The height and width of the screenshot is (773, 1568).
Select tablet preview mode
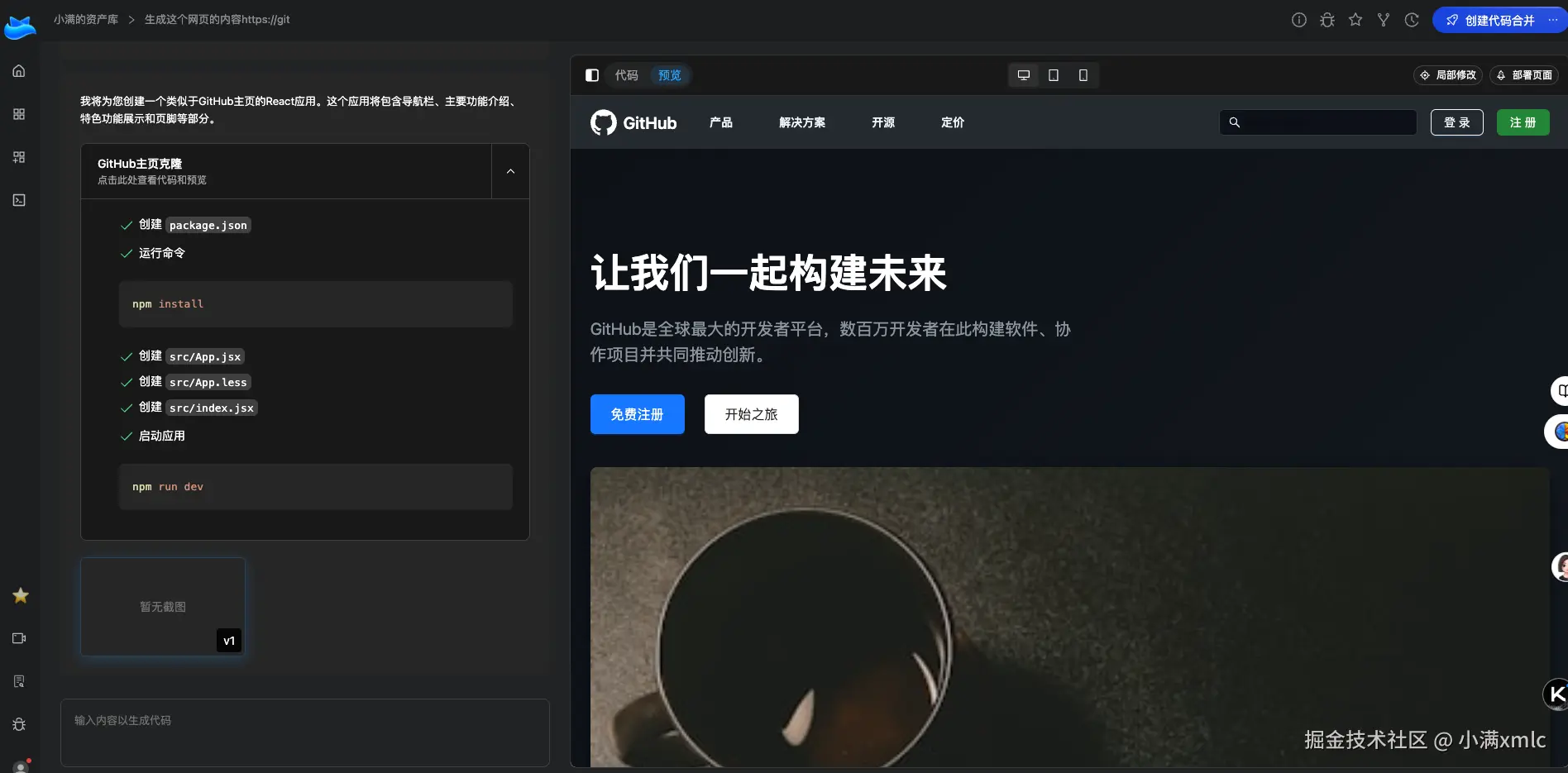tap(1054, 75)
